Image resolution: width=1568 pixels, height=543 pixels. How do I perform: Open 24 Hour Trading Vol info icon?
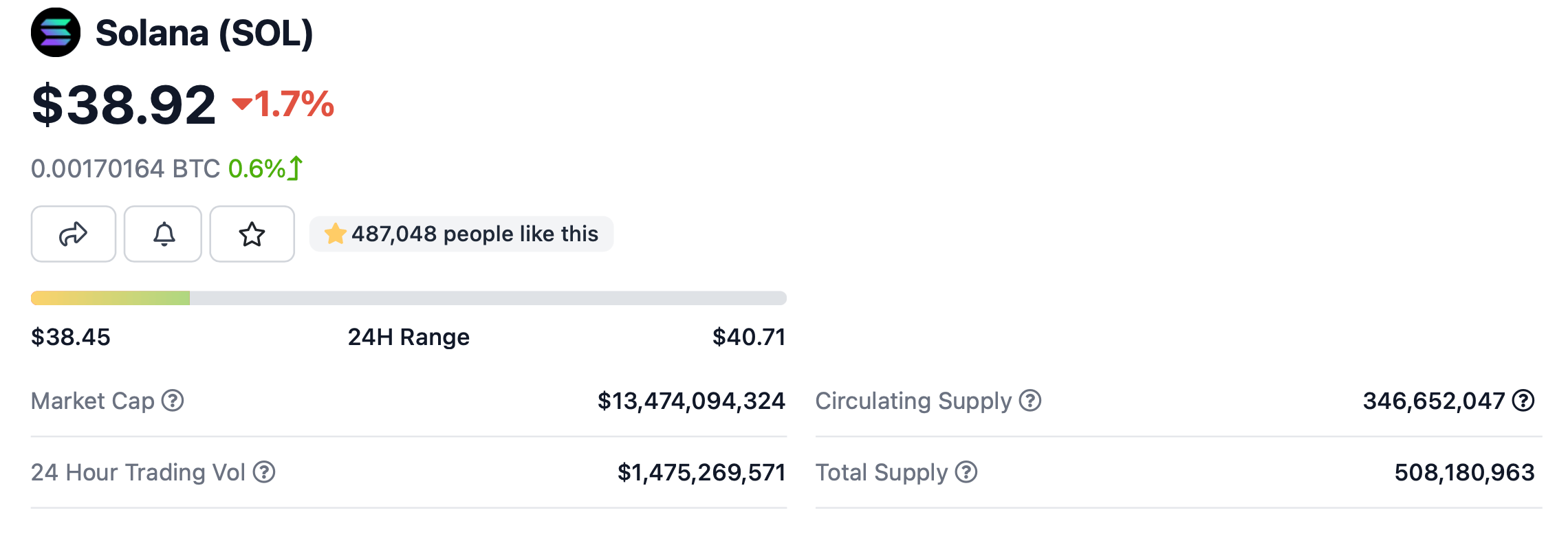click(x=264, y=472)
